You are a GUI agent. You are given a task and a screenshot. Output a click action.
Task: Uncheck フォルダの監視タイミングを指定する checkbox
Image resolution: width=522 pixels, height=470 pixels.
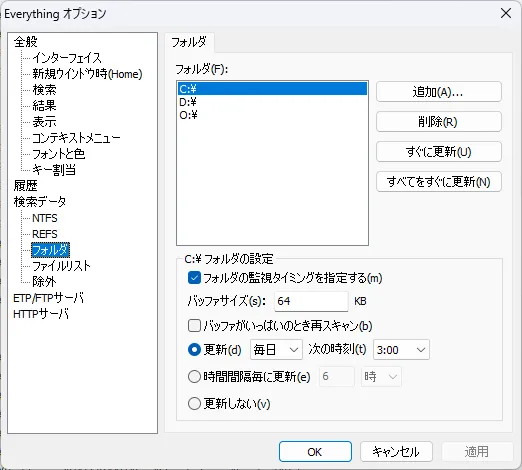pyautogui.click(x=194, y=278)
